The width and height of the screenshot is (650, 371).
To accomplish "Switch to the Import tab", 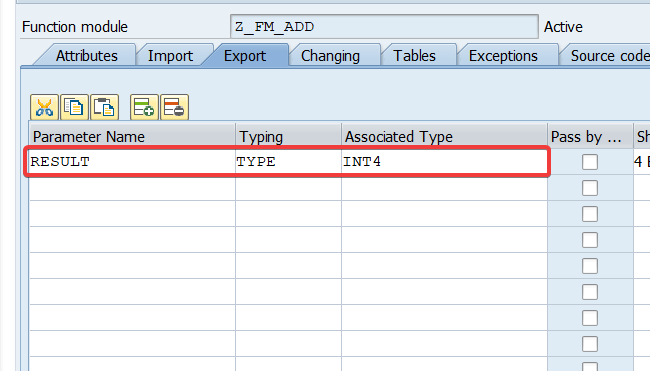I will [x=170, y=56].
